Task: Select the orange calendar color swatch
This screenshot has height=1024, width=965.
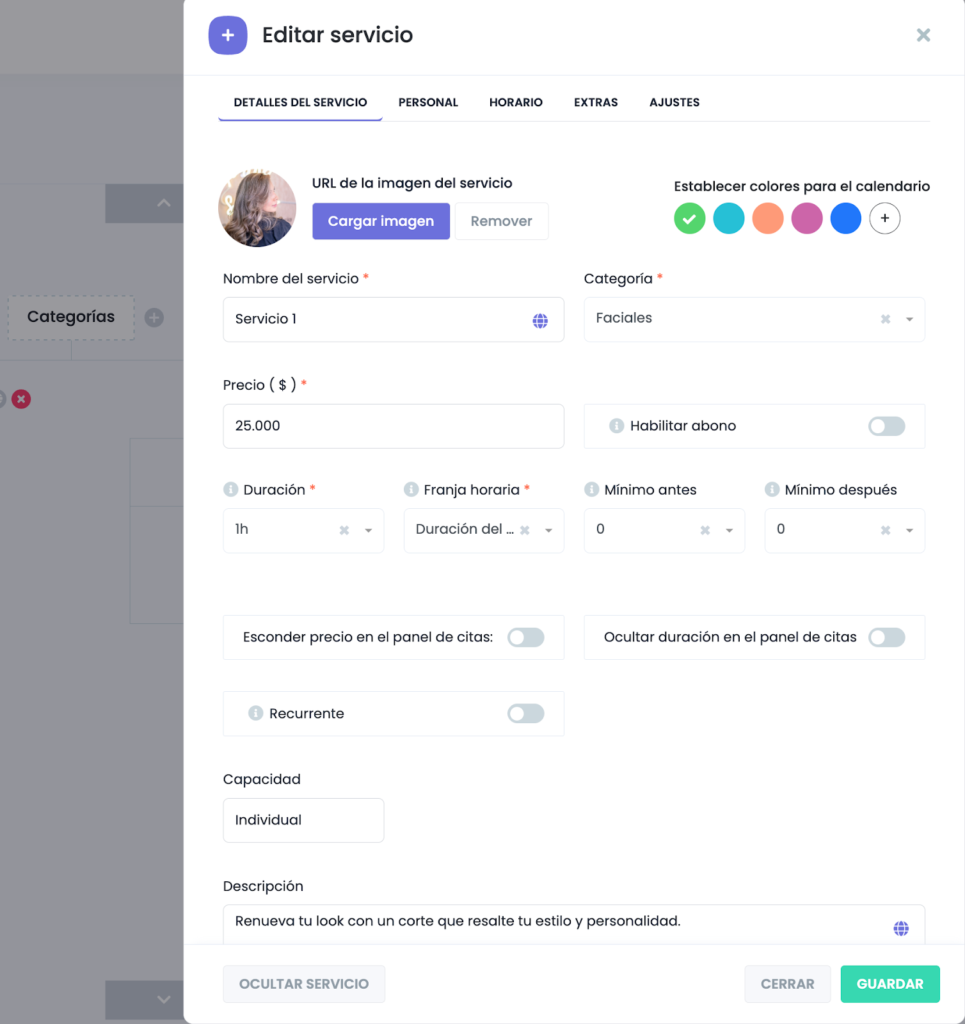Action: (767, 218)
